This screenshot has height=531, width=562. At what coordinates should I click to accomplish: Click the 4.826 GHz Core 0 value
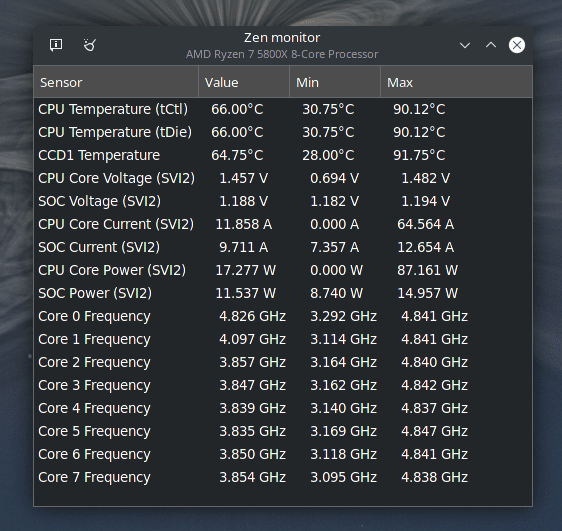click(x=253, y=316)
